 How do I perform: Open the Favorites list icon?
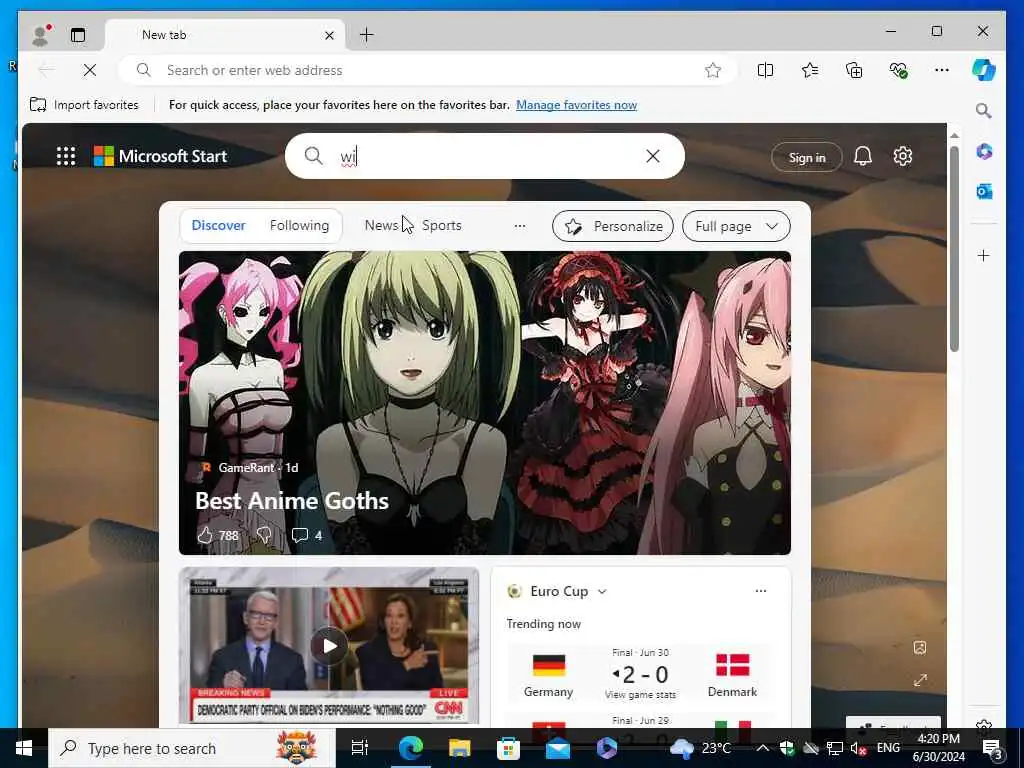(810, 70)
